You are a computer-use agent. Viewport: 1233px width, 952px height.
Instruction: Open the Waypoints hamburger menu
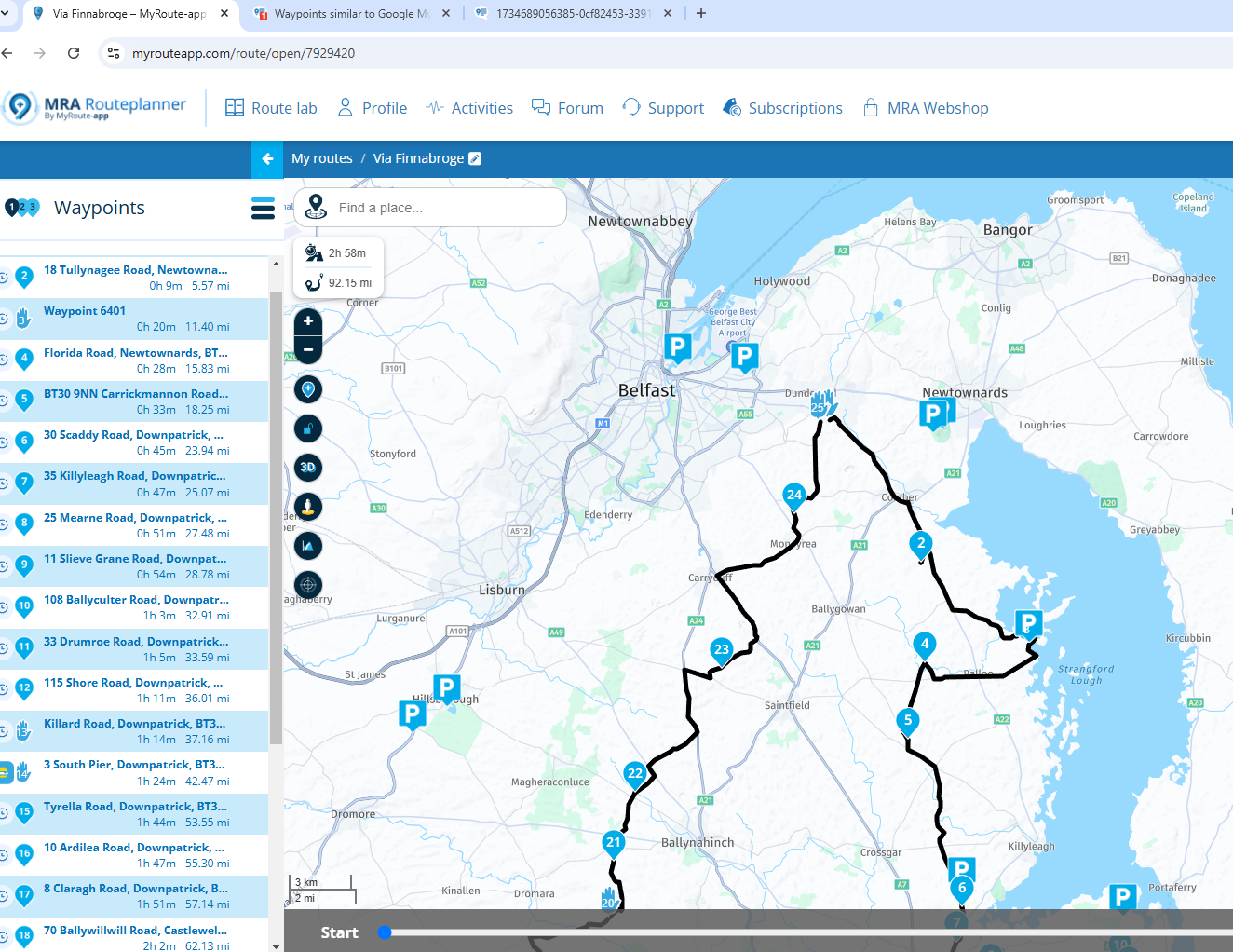tap(263, 208)
